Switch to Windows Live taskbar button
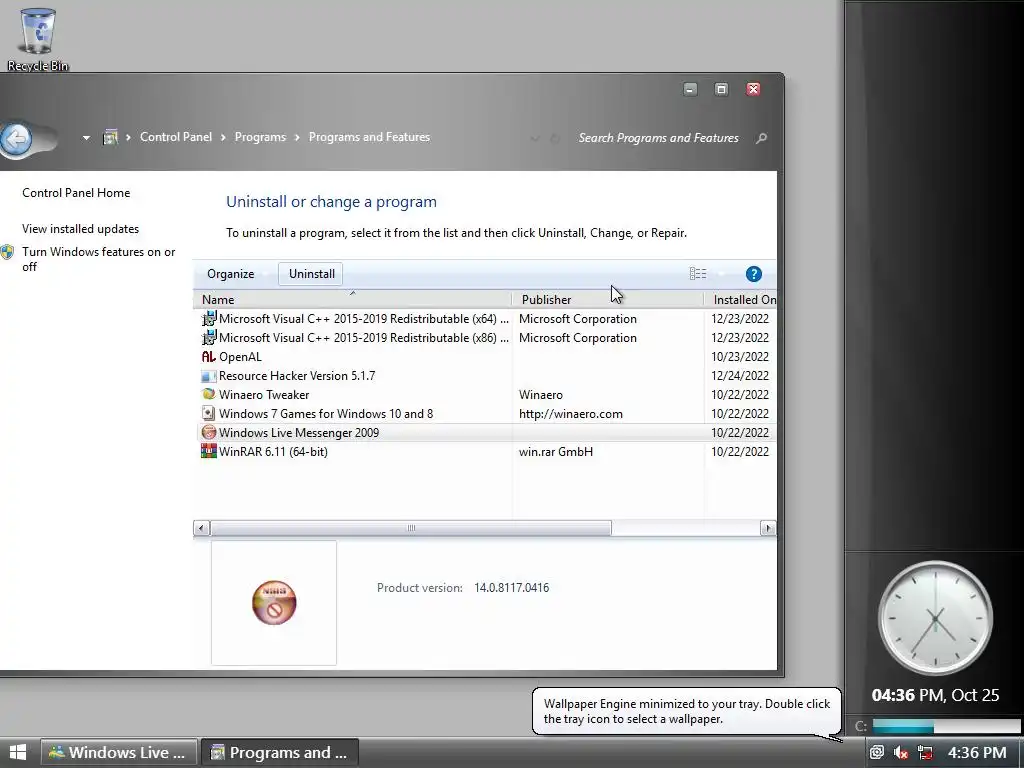Viewport: 1024px width, 768px height. click(118, 752)
